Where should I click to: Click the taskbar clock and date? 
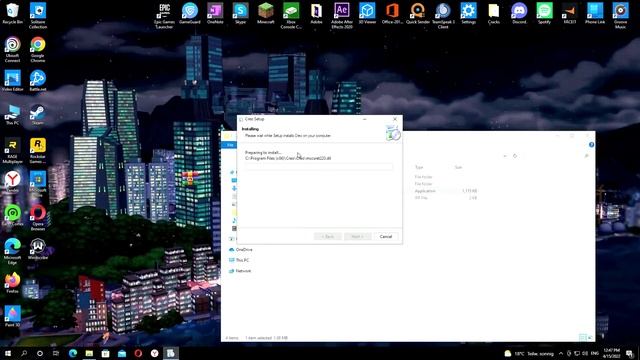pyautogui.click(x=611, y=353)
